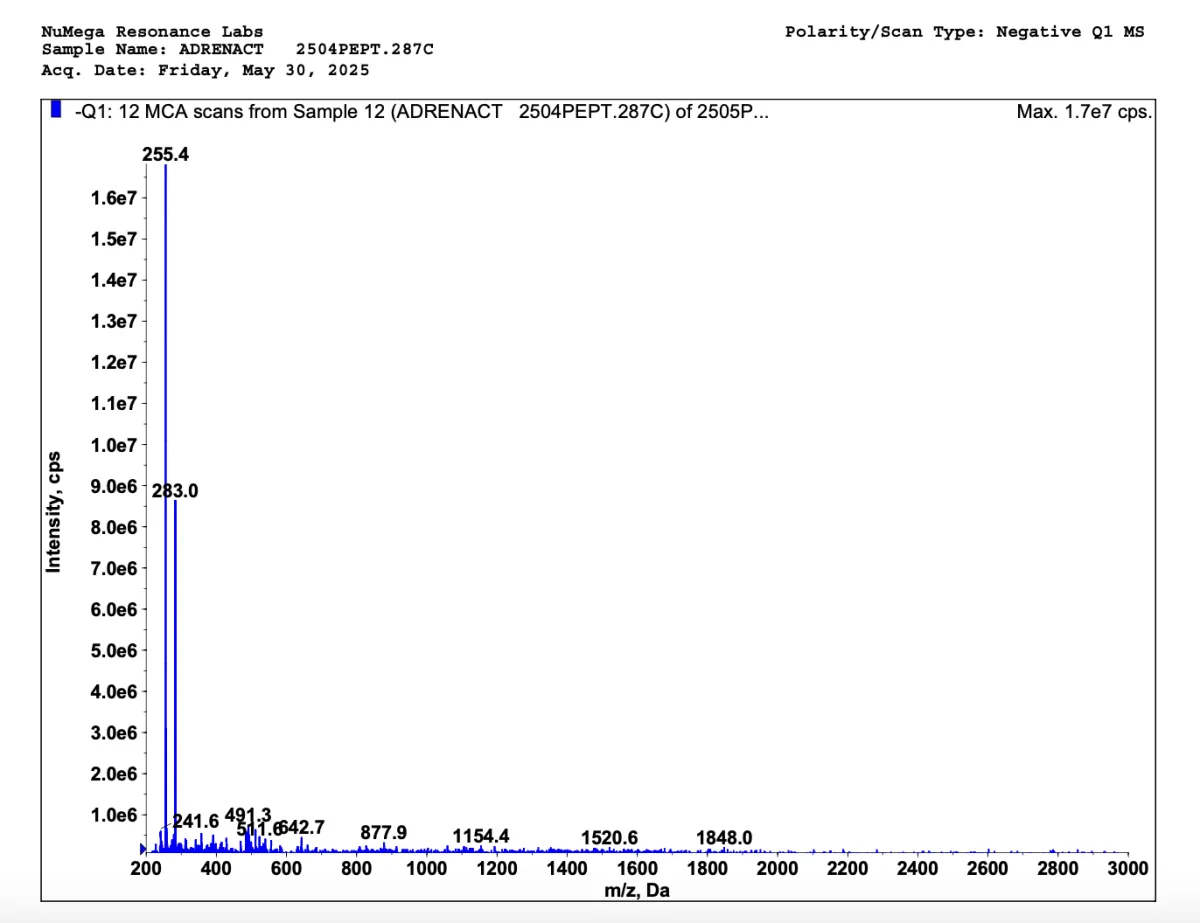Viewport: 1200px width, 923px height.
Task: Click 'Polarity/Scan Type: Negative Q1 MS' text
Action: click(x=965, y=32)
